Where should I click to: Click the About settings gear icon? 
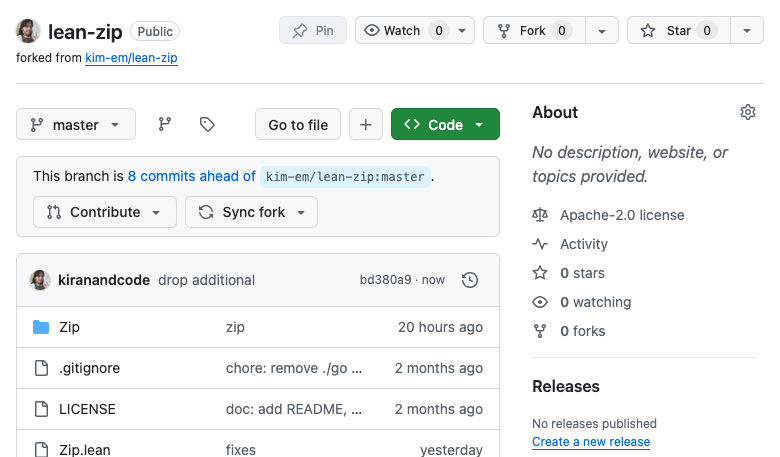pyautogui.click(x=747, y=112)
